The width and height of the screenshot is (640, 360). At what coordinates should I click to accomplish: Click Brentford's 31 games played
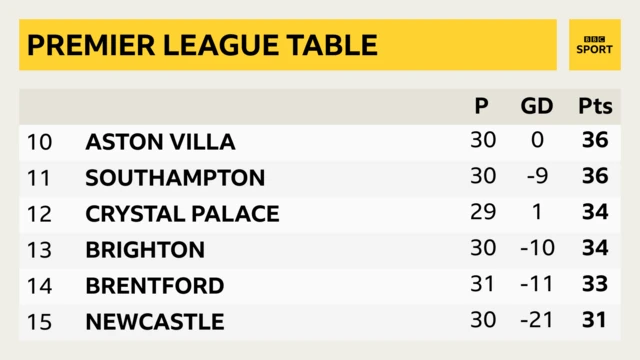pyautogui.click(x=482, y=284)
